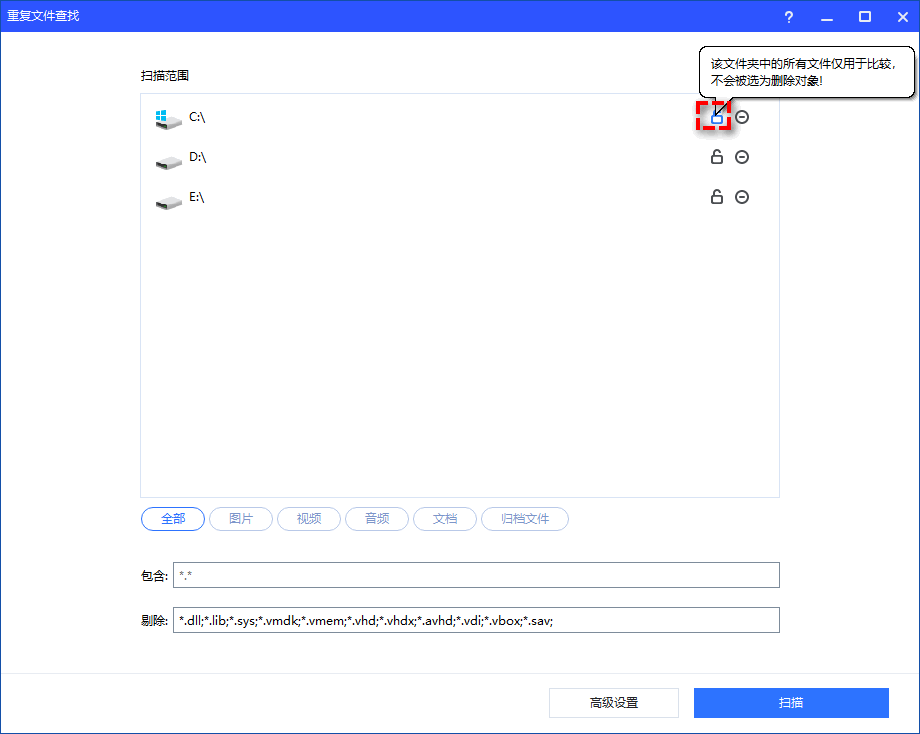Screen dimensions: 920x734
Task: Switch to the 文档 file type filter
Action: point(444,518)
